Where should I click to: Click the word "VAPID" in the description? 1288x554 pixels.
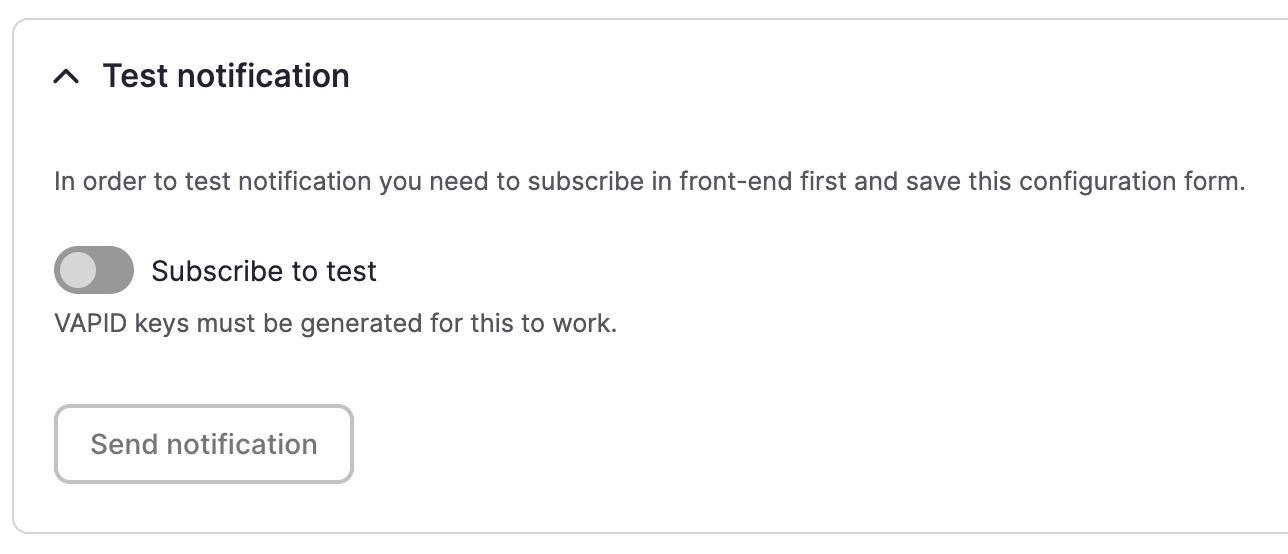click(x=91, y=324)
